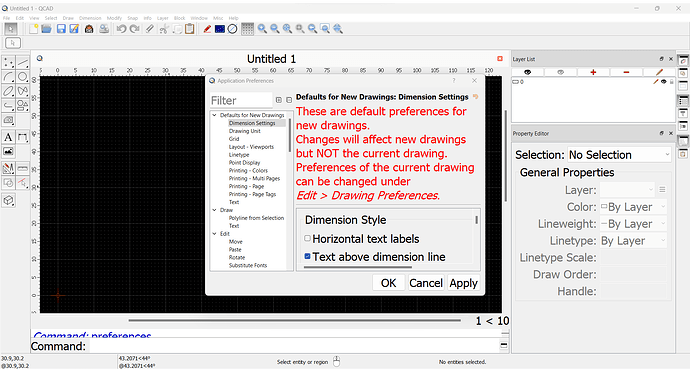
Task: Select the Text tool marked A
Action: point(9,137)
